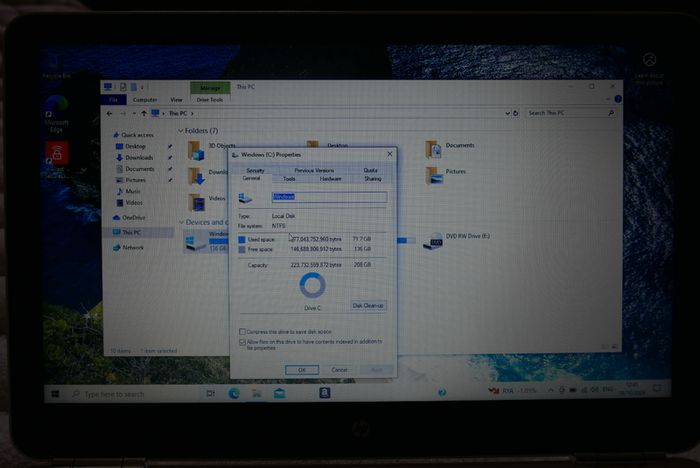Select OneDrive in the navigation pane
Viewport: 700px width, 468px height.
click(x=129, y=217)
